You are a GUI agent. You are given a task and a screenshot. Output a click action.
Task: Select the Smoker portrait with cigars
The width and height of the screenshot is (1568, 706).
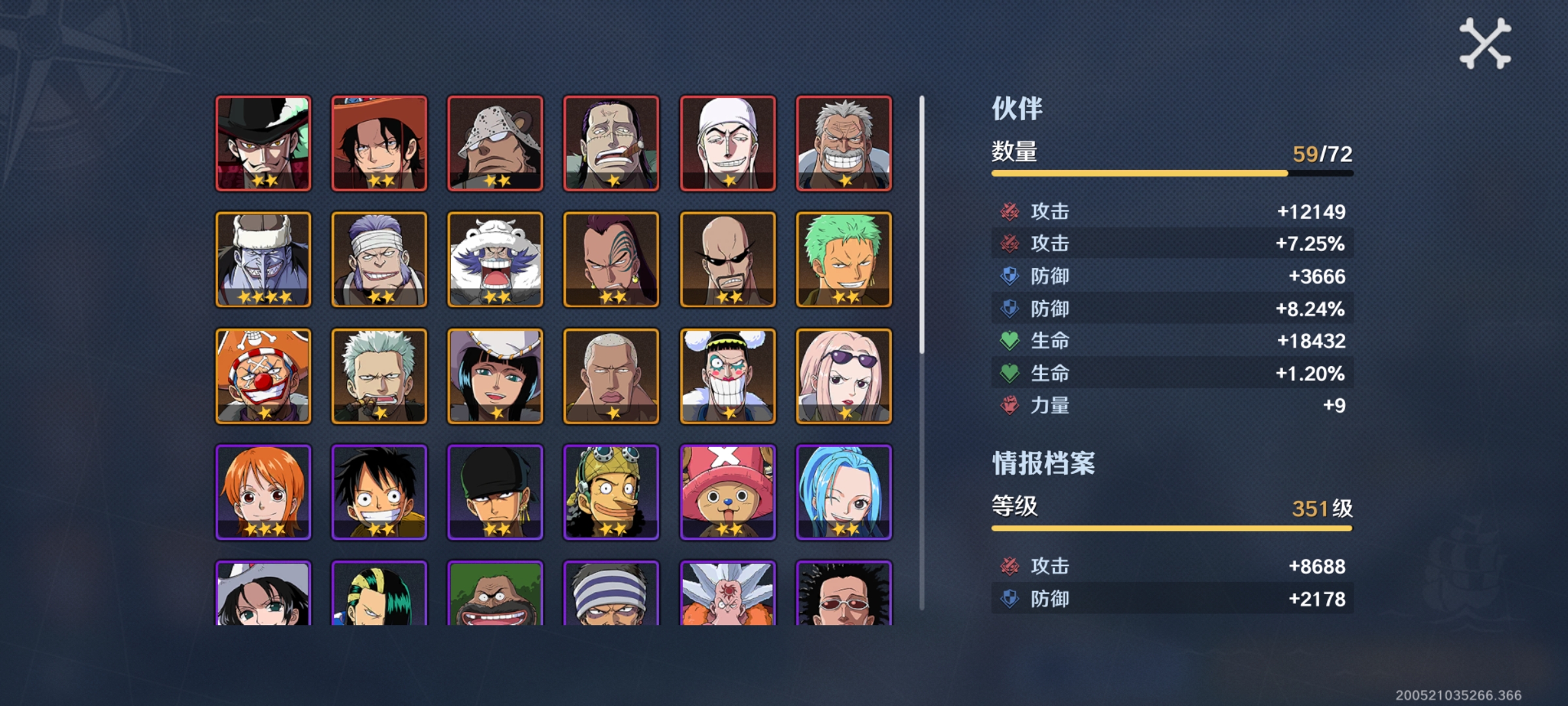click(x=380, y=376)
